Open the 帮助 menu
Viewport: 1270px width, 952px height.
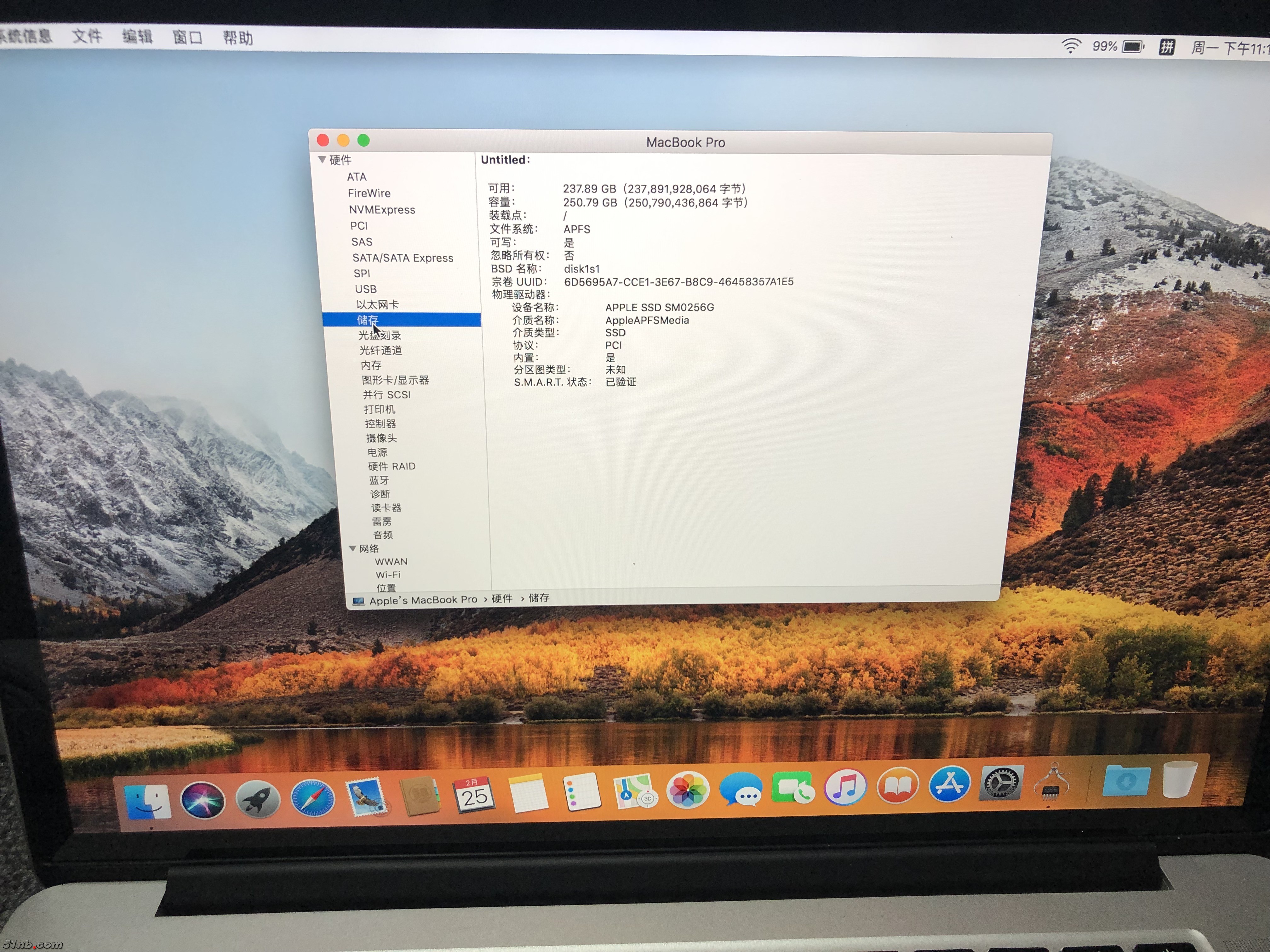coord(238,38)
